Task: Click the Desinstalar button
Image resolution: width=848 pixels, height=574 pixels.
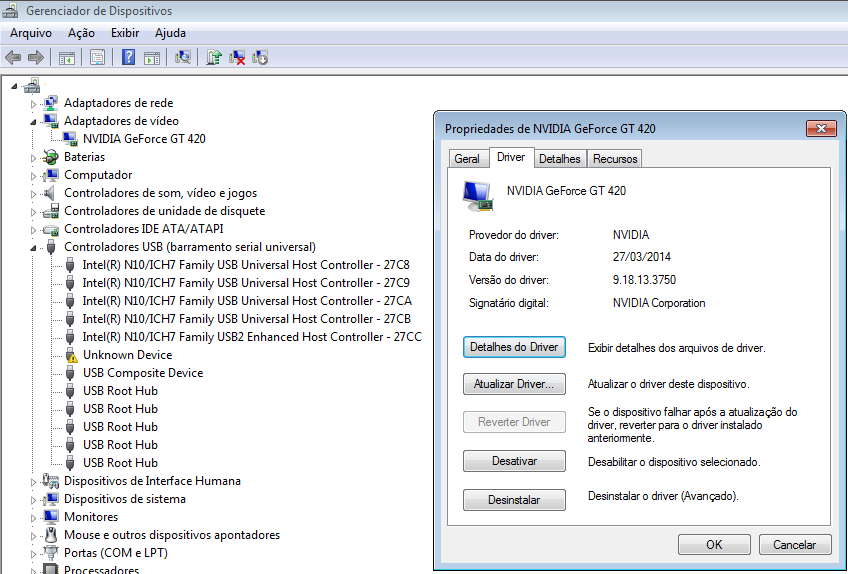Action: point(514,500)
